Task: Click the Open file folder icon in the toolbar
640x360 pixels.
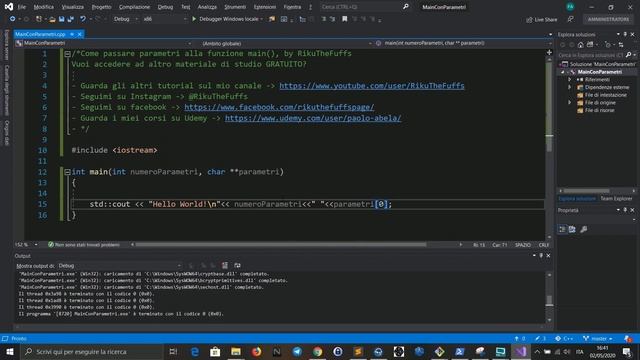Action: coord(52,19)
